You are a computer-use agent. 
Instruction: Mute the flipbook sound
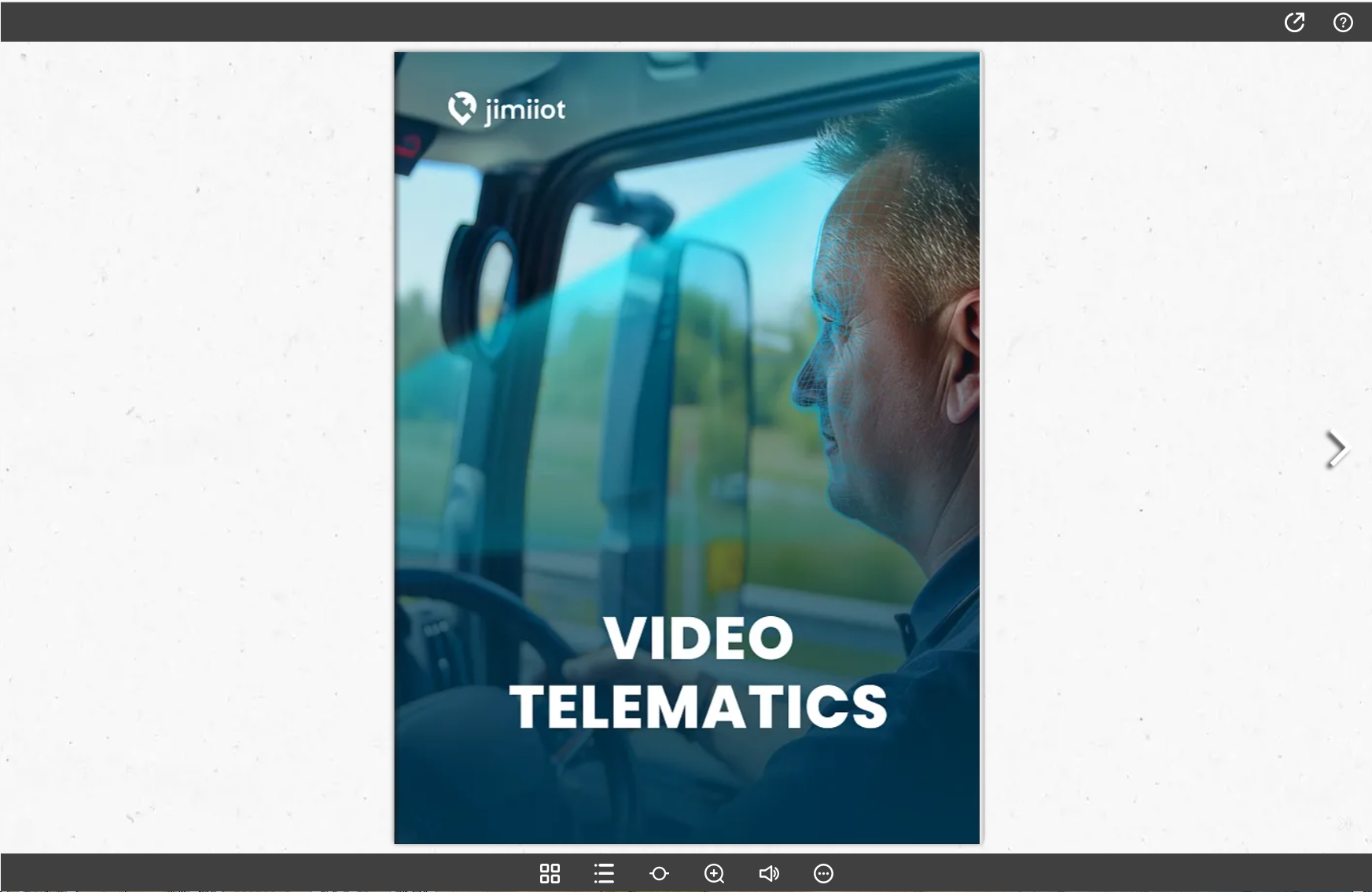click(x=768, y=873)
